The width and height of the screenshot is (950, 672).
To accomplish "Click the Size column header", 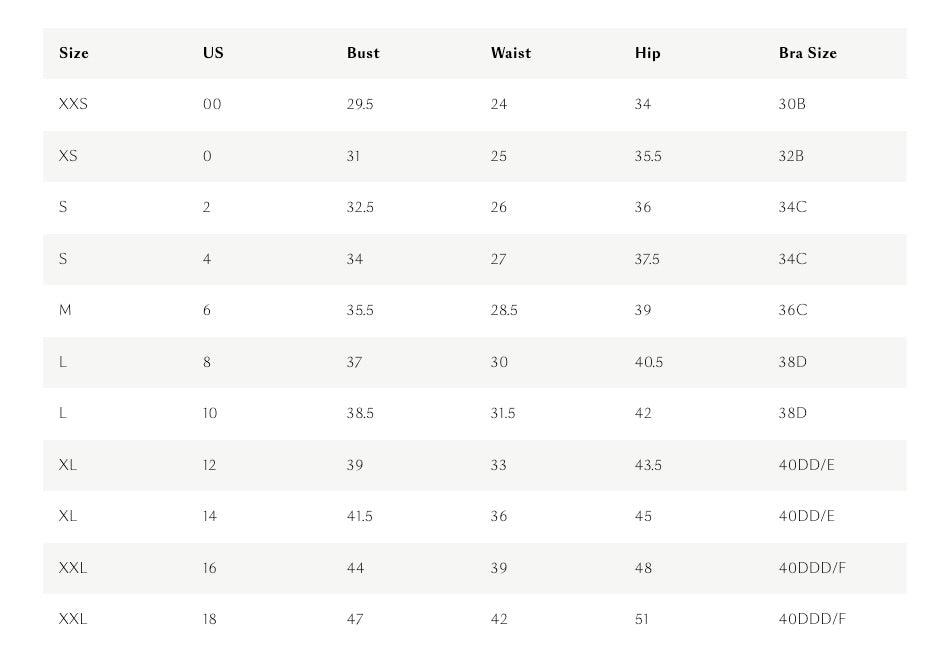I will [74, 53].
